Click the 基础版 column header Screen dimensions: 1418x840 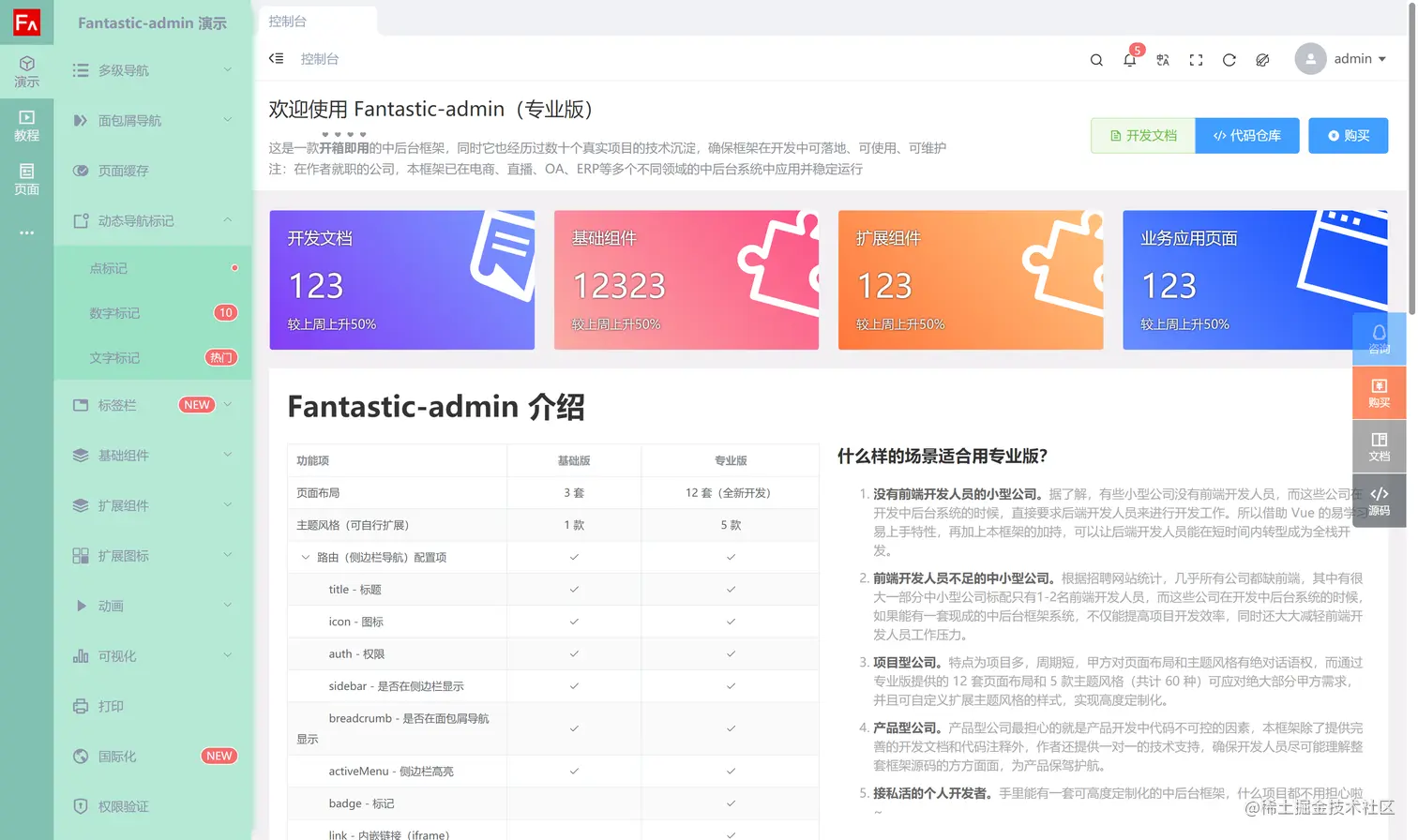pyautogui.click(x=574, y=460)
